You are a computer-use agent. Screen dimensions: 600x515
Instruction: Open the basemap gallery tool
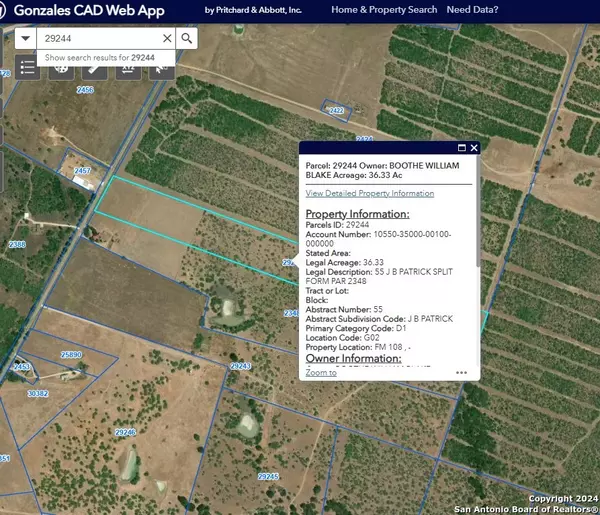(61, 68)
